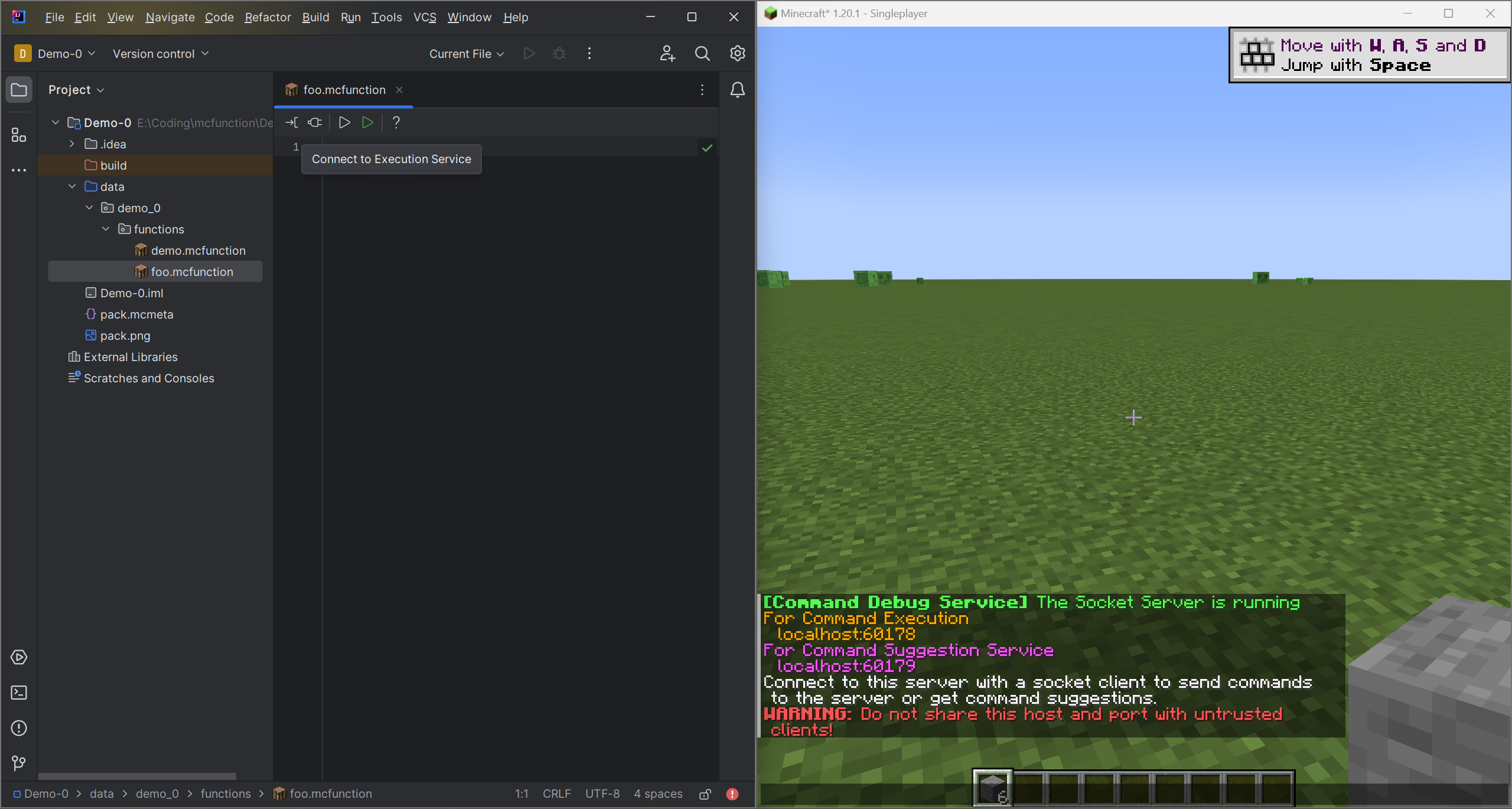
Task: Click the demo.mcfunction file in tree
Action: point(198,250)
